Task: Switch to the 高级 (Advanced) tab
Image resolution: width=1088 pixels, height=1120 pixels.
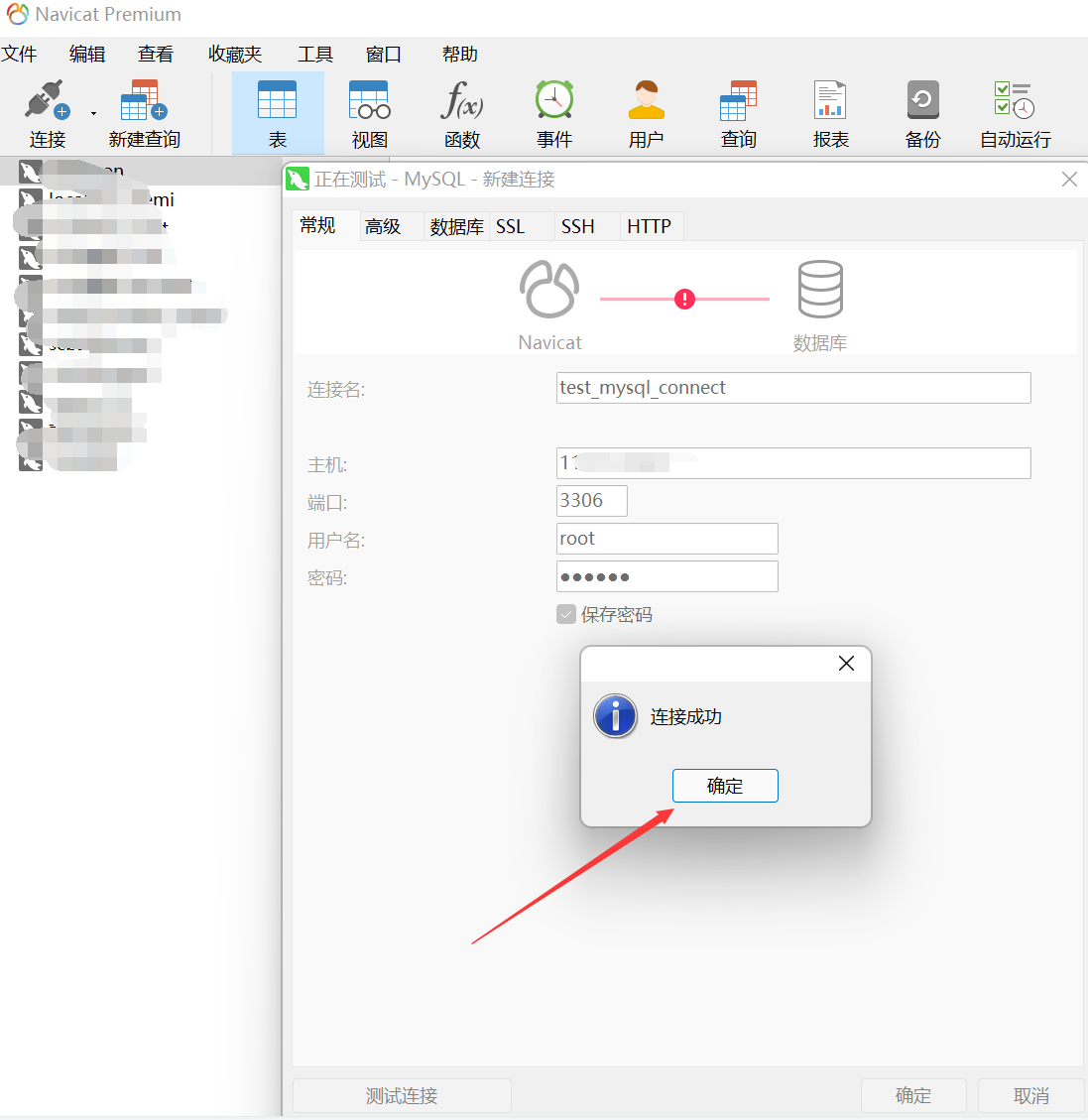Action: coord(383,227)
